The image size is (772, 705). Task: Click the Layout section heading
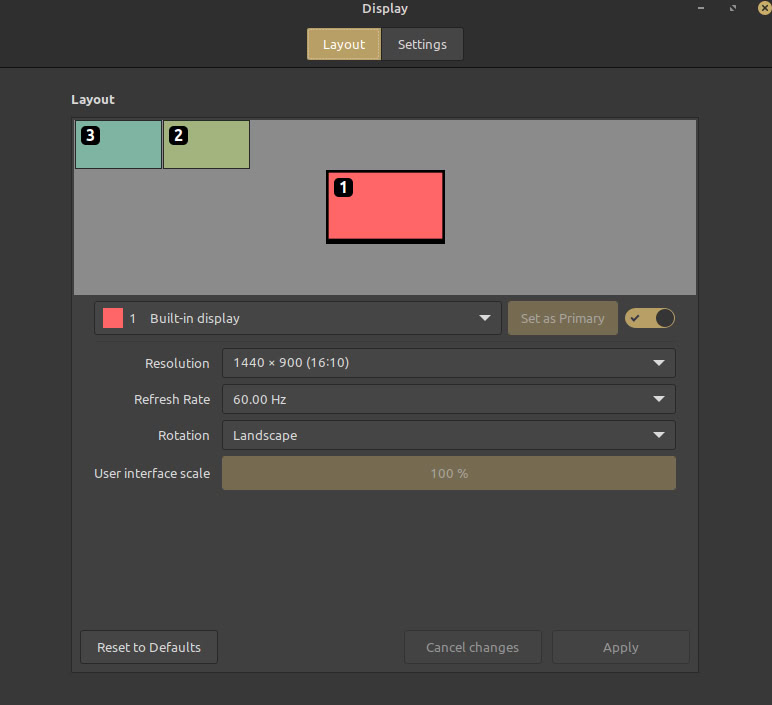93,99
